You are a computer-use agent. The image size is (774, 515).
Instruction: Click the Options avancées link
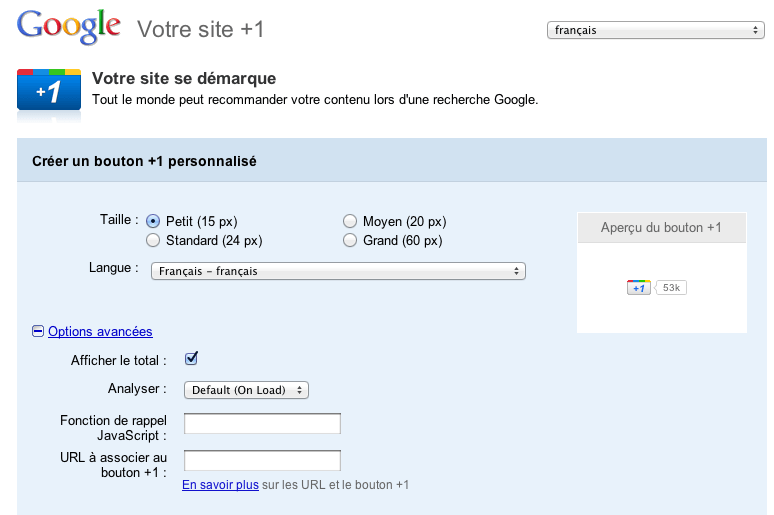coord(100,331)
